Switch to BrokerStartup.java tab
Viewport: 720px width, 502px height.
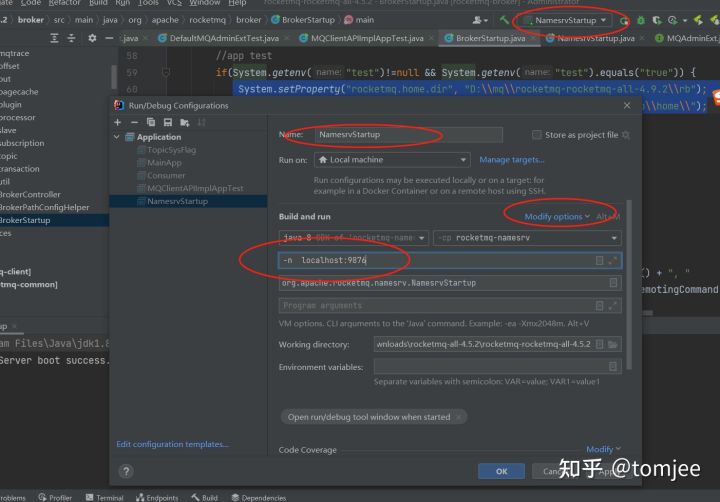(x=490, y=38)
